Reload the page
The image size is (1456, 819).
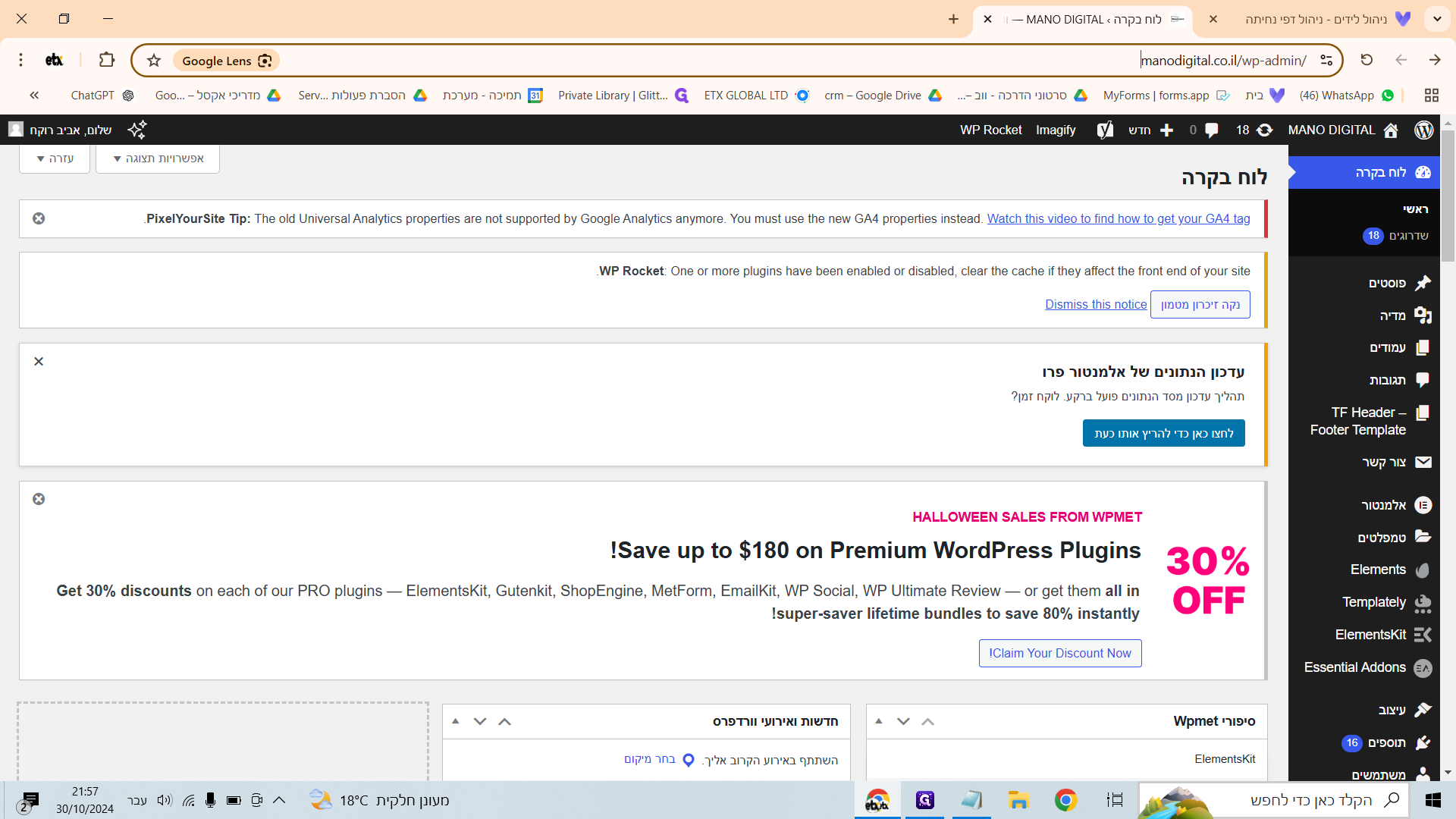click(1367, 60)
